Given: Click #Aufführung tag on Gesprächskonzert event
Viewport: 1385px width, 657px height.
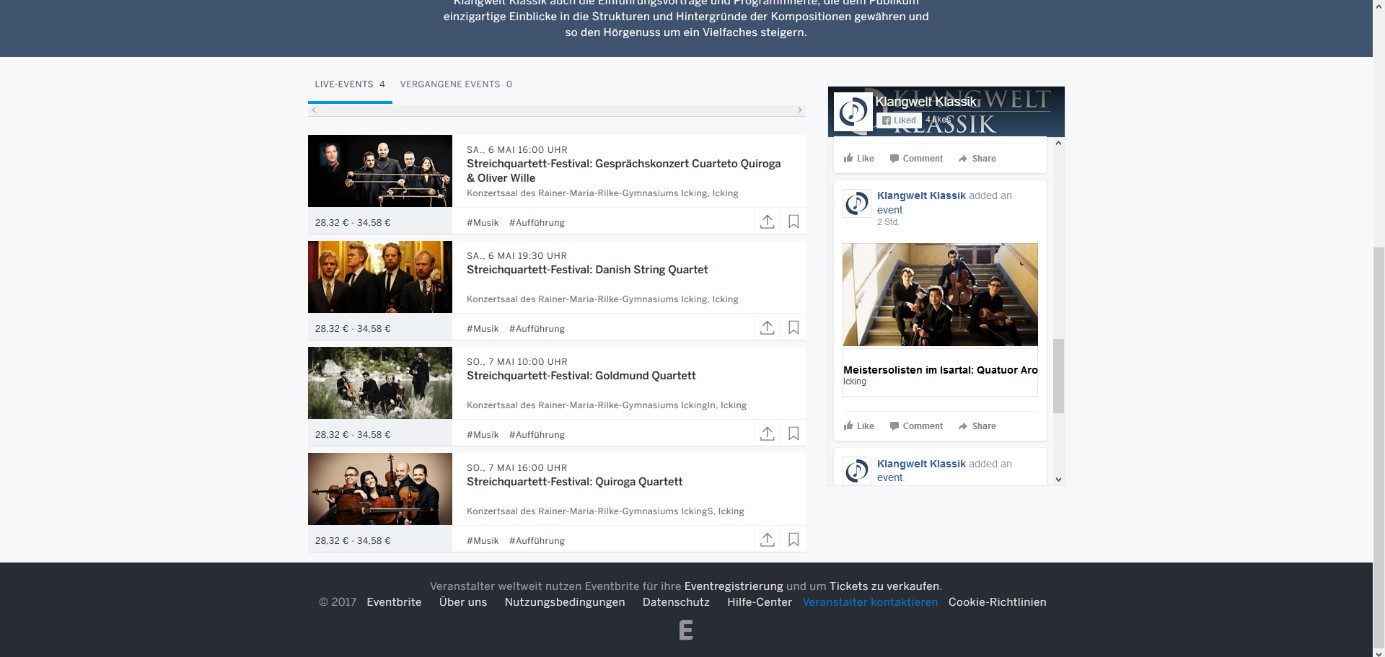Looking at the screenshot, I should coord(537,223).
